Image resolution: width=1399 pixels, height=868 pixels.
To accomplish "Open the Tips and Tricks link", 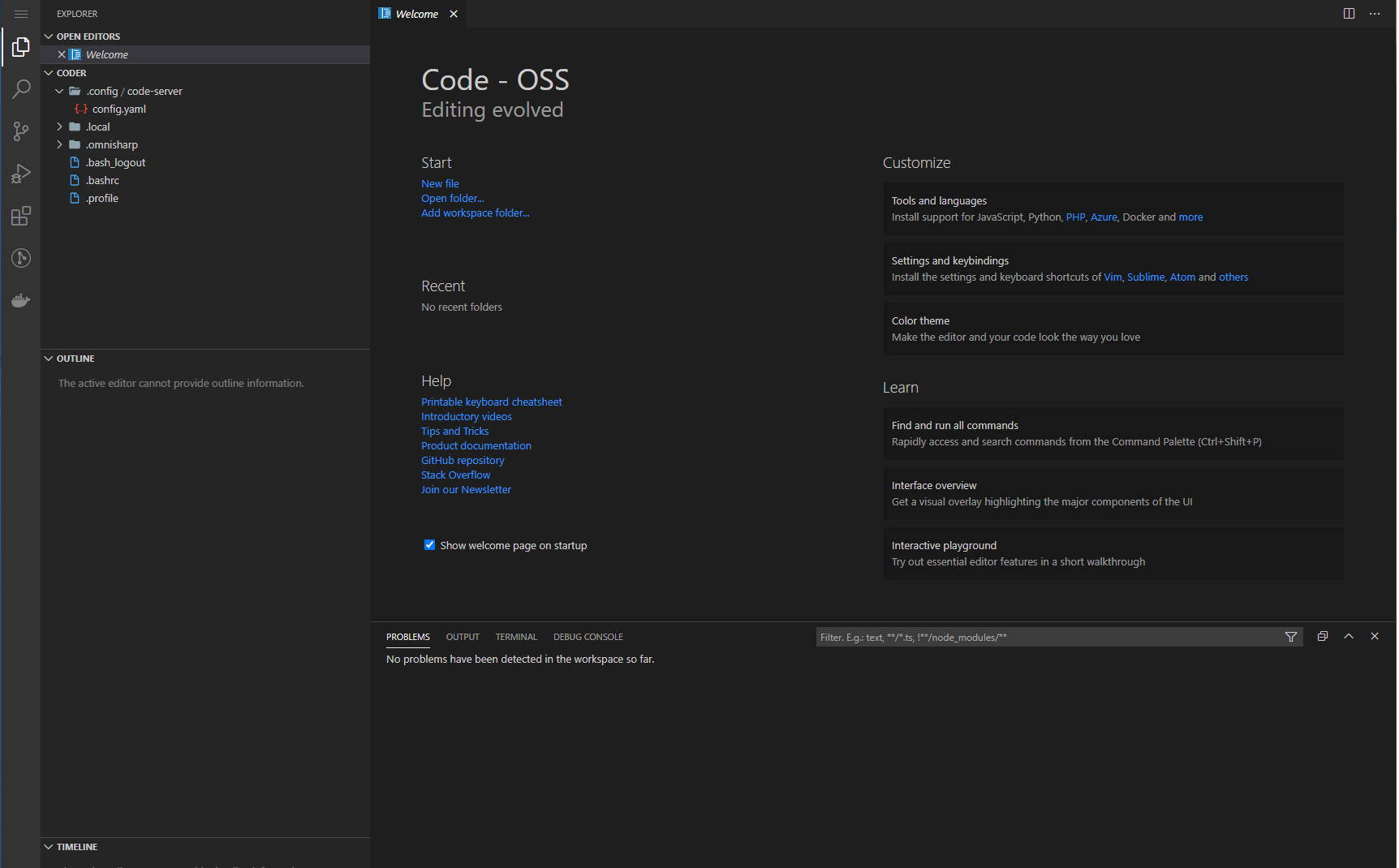I will point(455,432).
